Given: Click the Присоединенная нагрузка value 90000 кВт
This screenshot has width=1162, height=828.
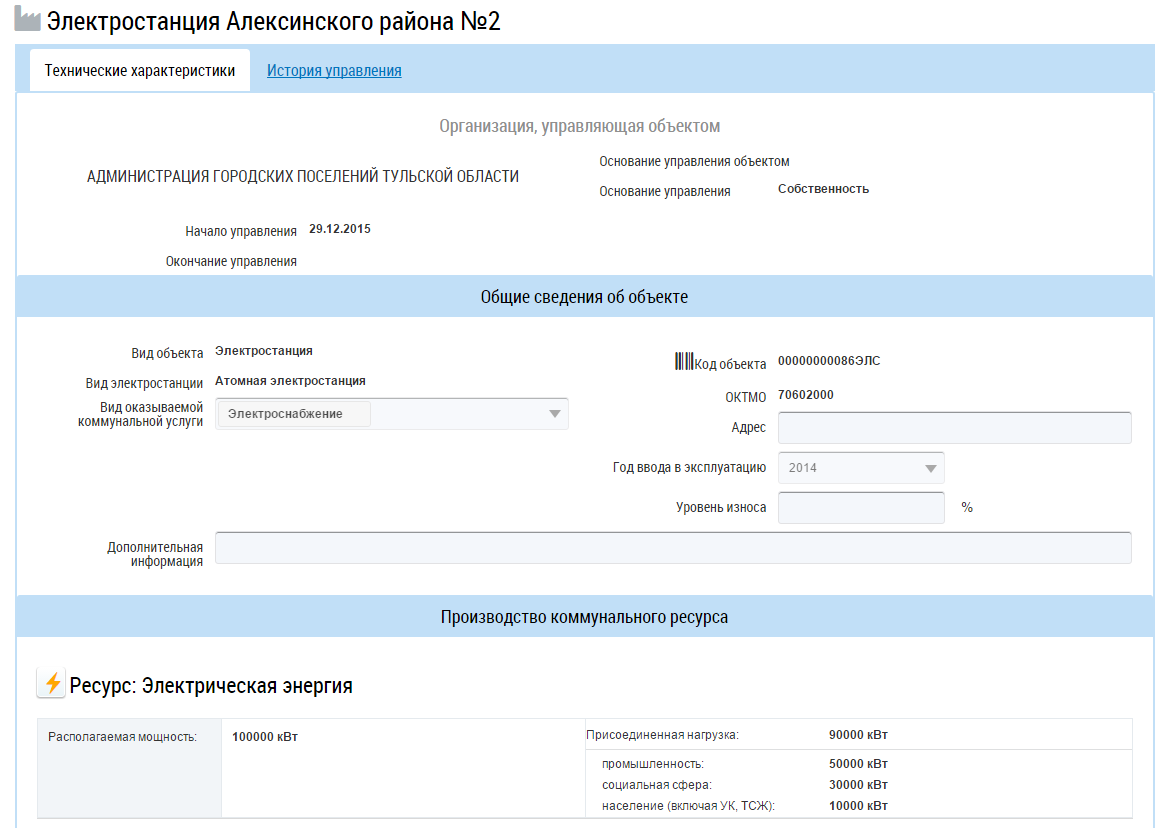Looking at the screenshot, I should [858, 735].
